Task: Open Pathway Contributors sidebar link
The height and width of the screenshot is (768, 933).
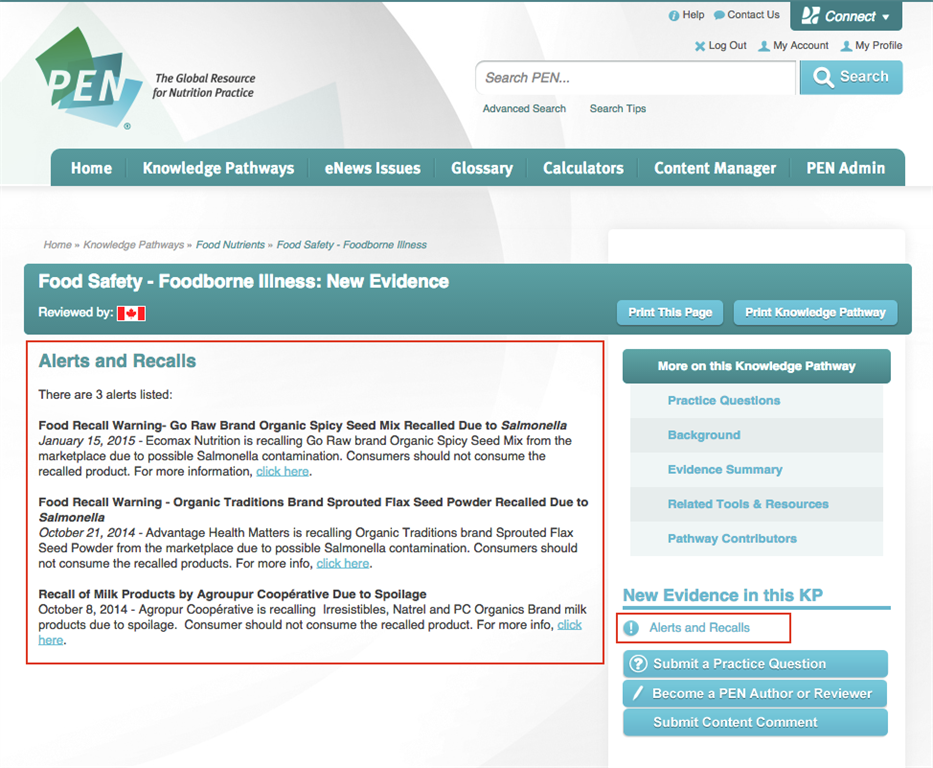Action: tap(732, 538)
